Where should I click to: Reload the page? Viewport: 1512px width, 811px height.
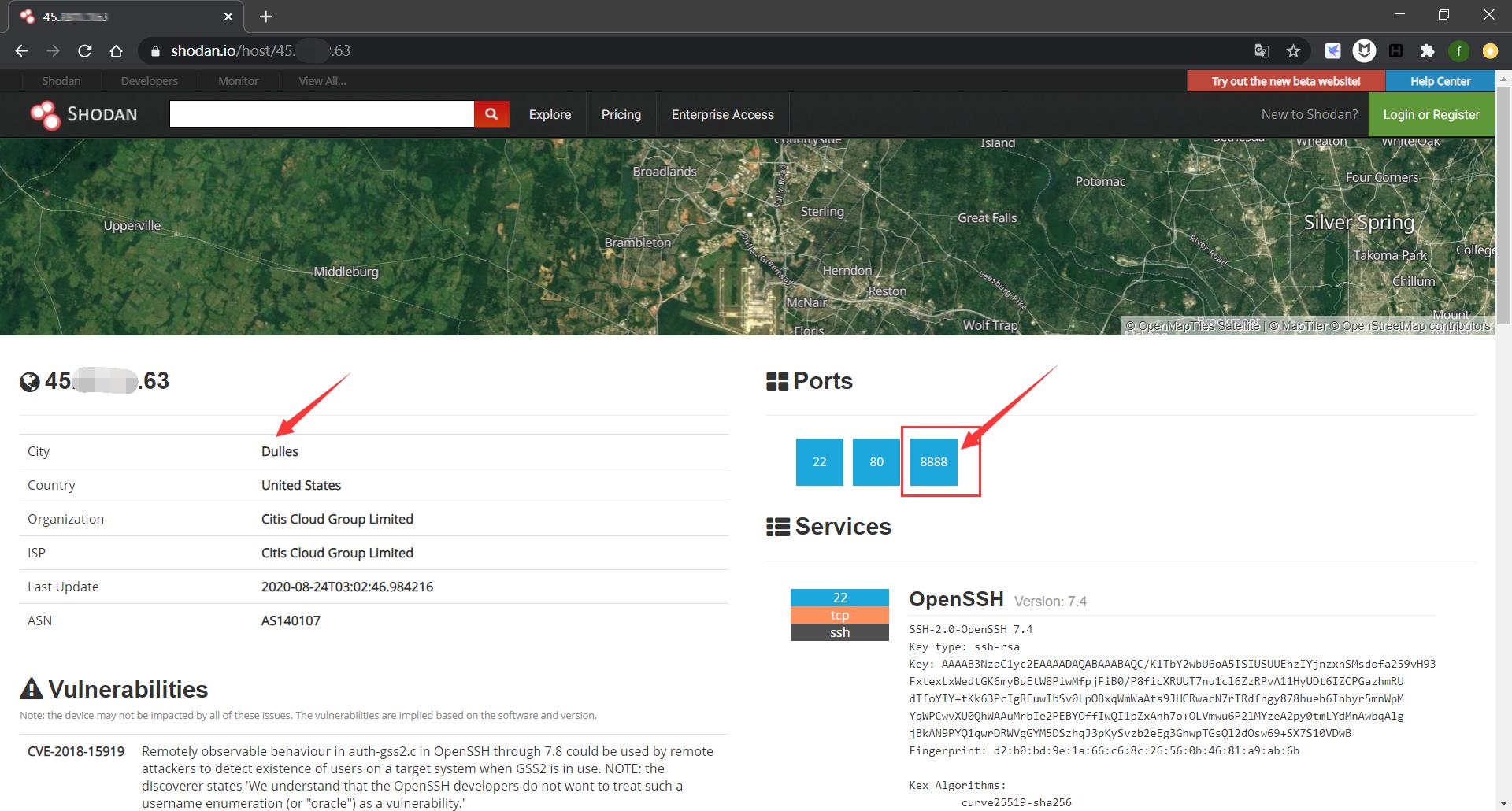[84, 51]
